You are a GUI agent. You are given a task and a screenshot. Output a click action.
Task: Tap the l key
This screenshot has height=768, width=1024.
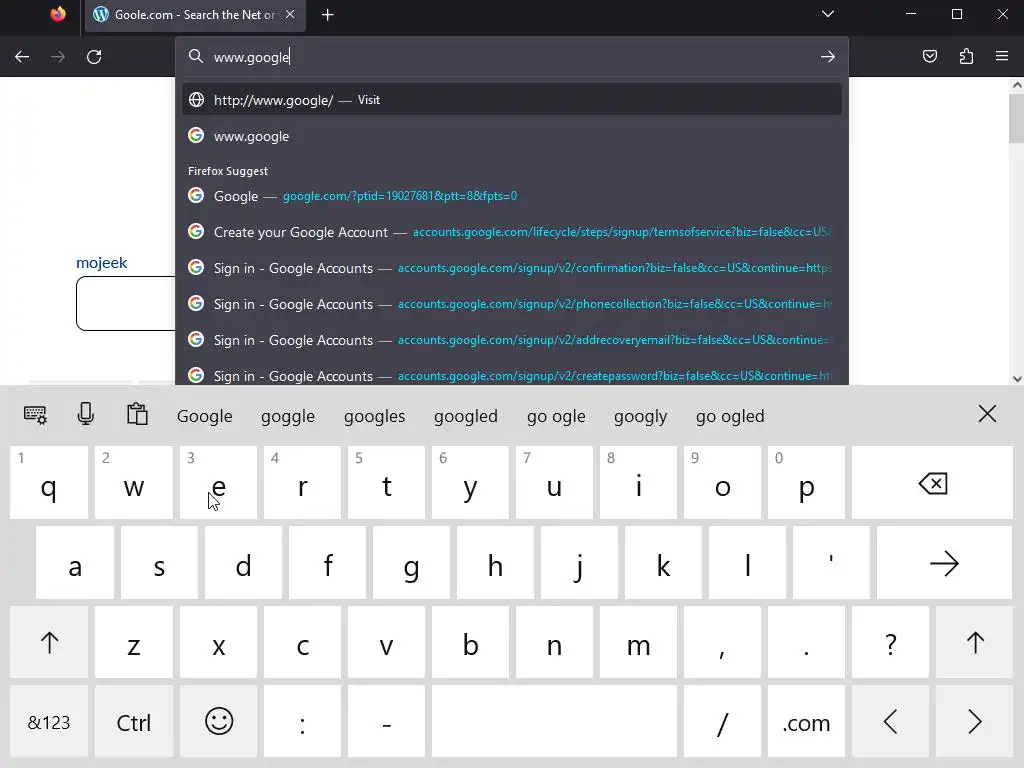tap(747, 563)
